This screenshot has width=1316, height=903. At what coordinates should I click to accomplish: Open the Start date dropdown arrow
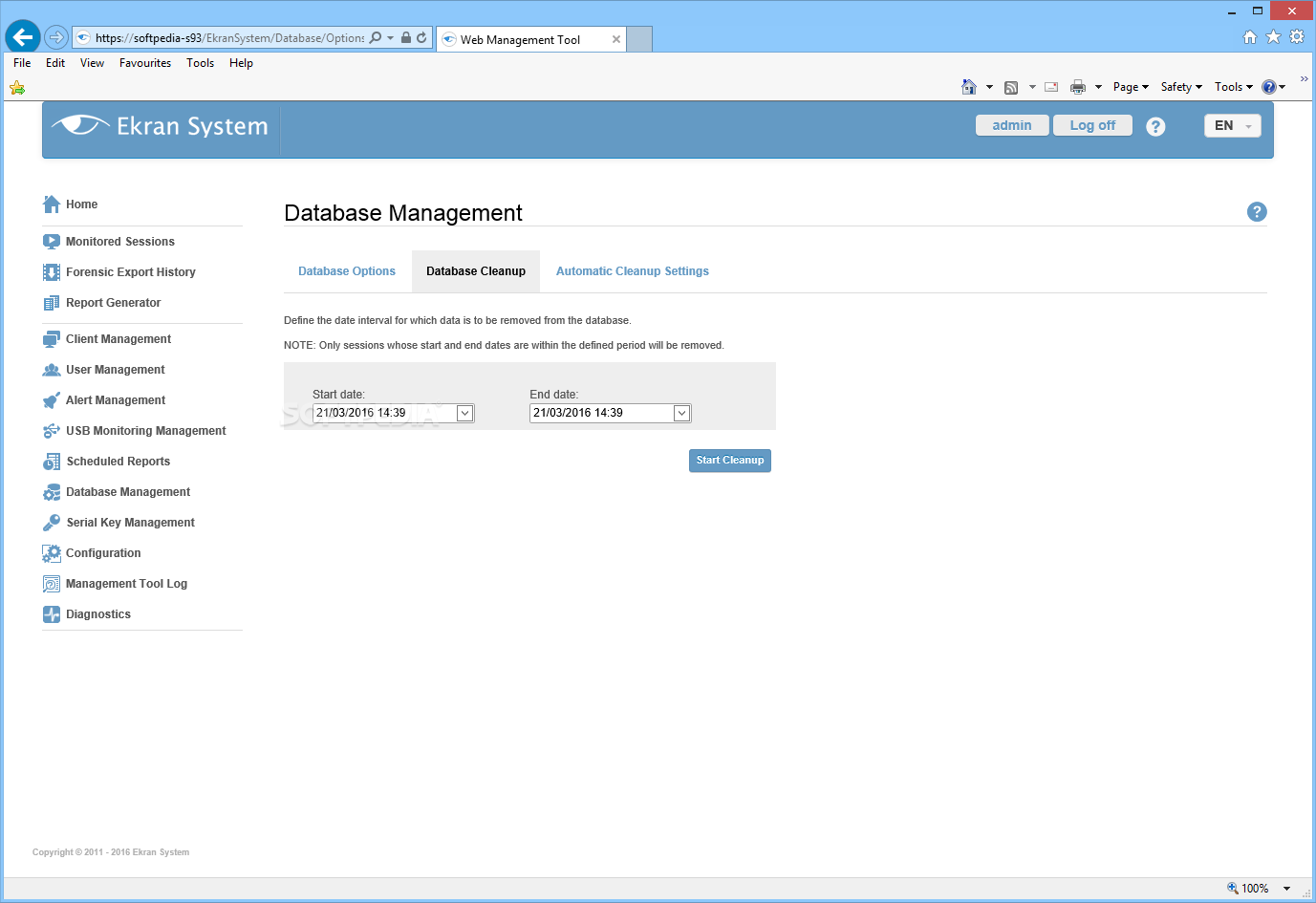tap(464, 414)
